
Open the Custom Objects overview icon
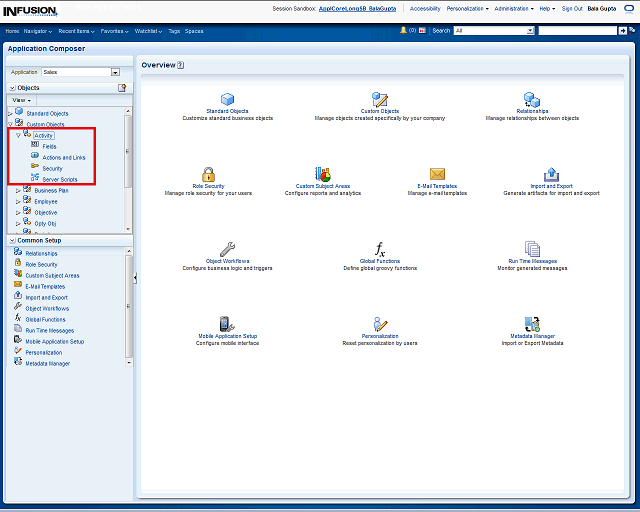point(379,99)
